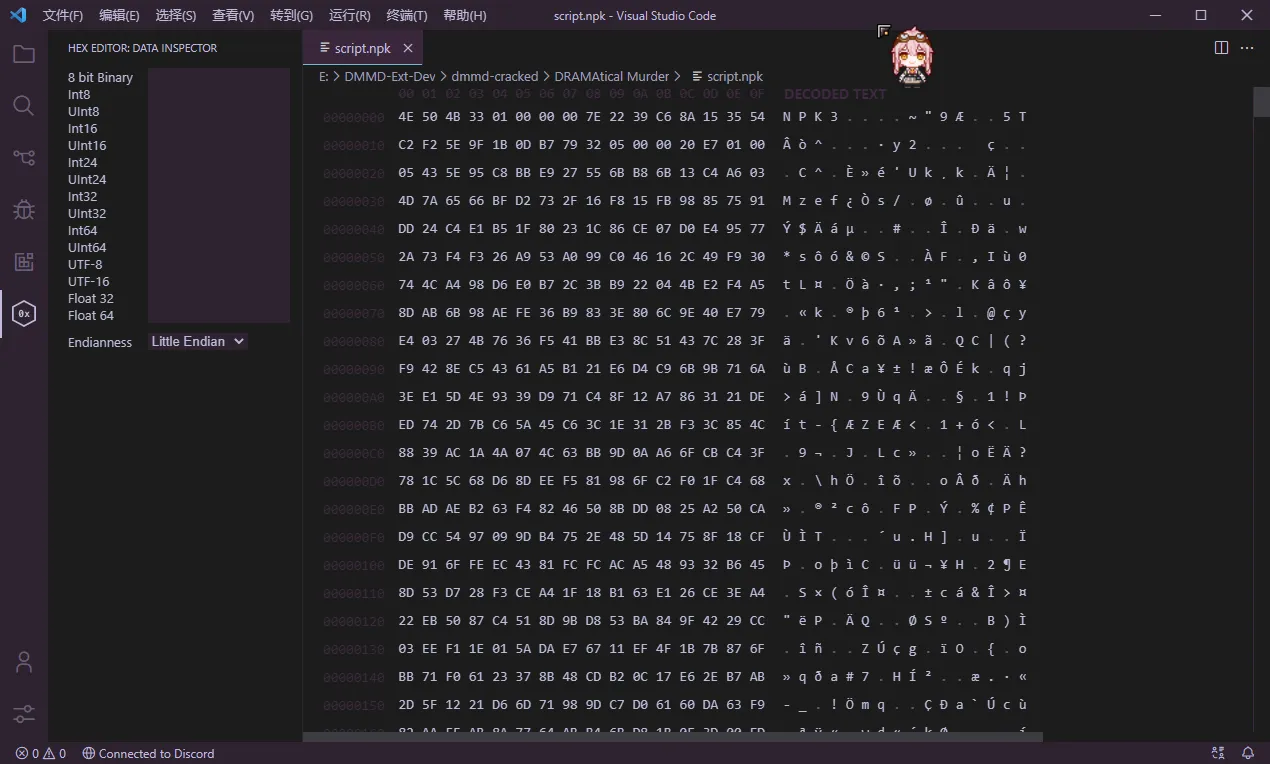The image size is (1270, 764).
Task: Open the Manage gear icon
Action: tap(24, 714)
